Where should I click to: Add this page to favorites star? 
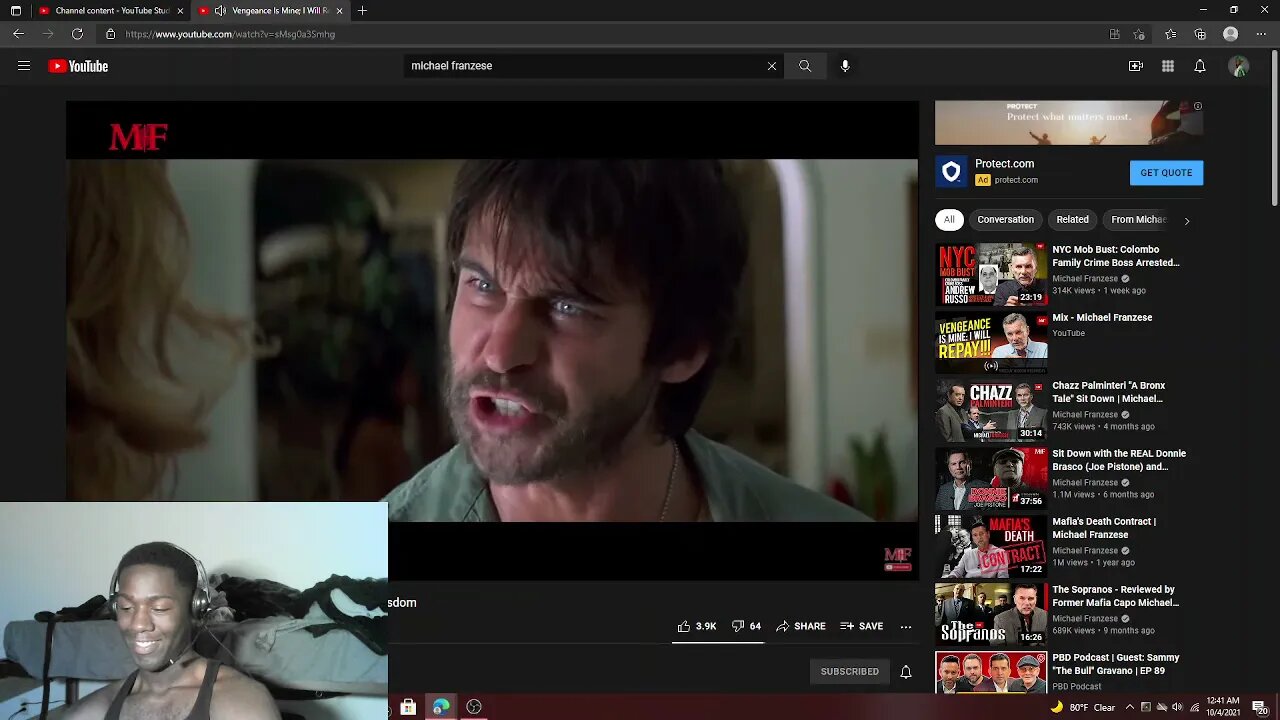click(1139, 34)
